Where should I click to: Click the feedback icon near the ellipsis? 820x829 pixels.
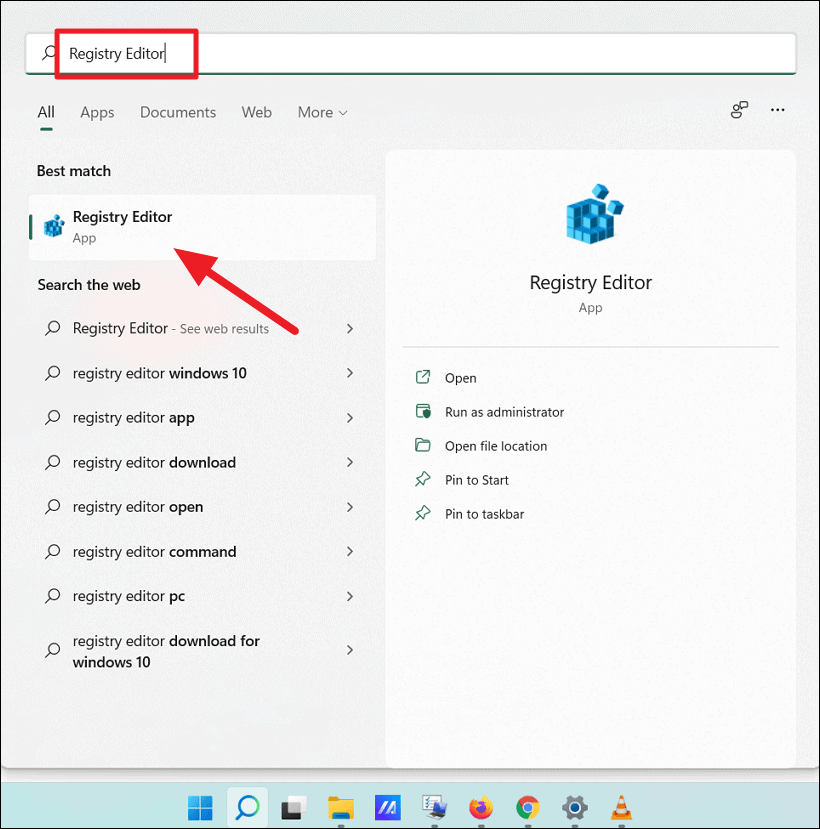[739, 110]
